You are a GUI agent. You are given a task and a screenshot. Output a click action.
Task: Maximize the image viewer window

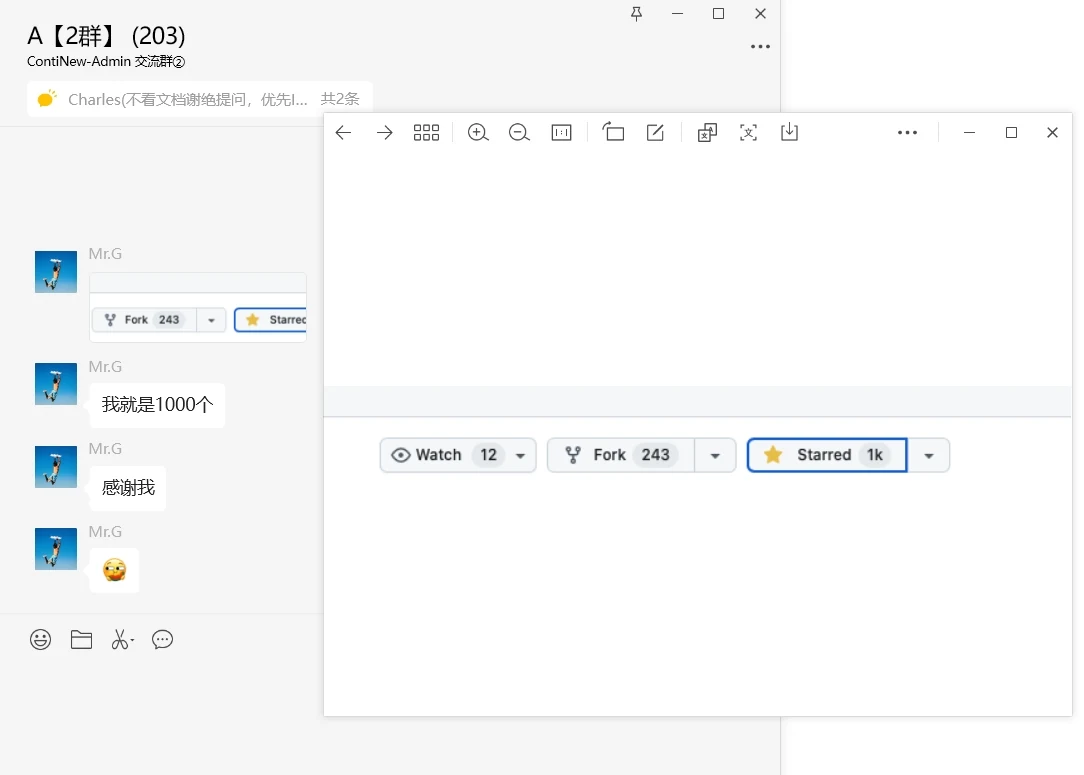pyautogui.click(x=1011, y=132)
